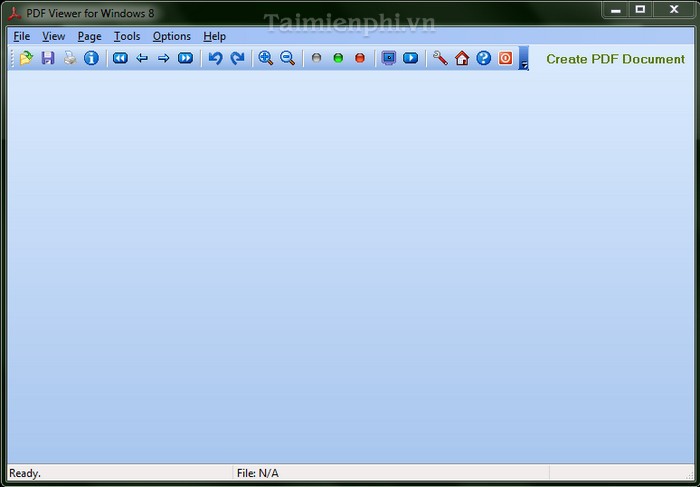Click the orange exit power icon
Screen dimensions: 700x487
point(505,58)
